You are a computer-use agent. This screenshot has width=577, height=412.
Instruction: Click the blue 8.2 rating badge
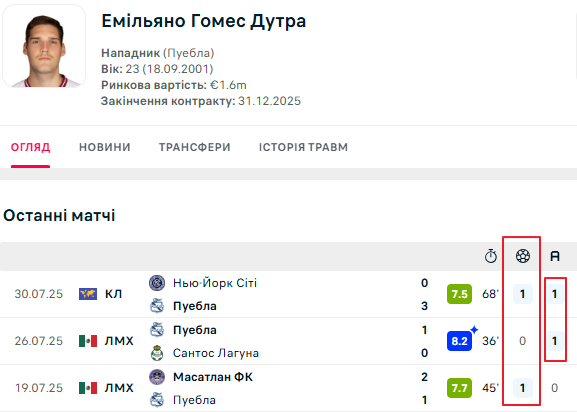(459, 341)
